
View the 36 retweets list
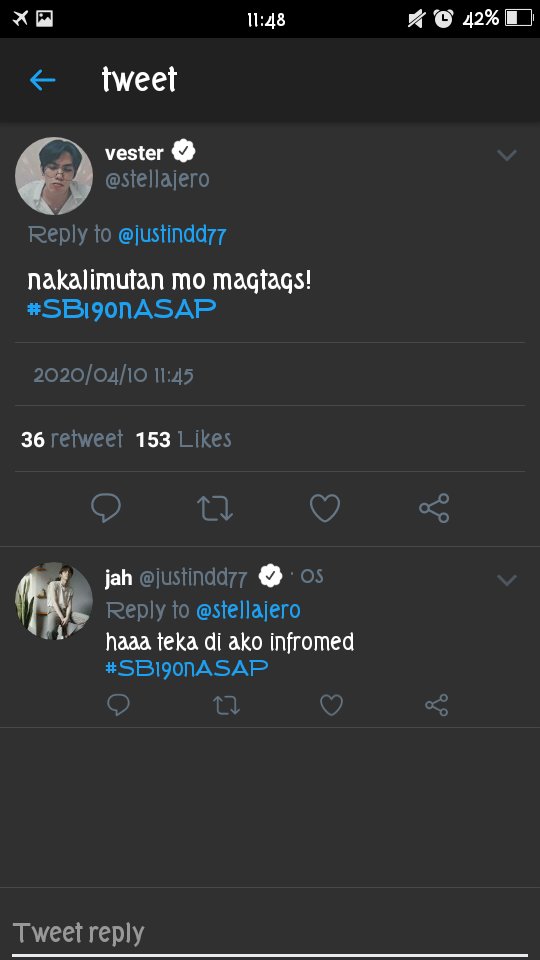point(72,440)
